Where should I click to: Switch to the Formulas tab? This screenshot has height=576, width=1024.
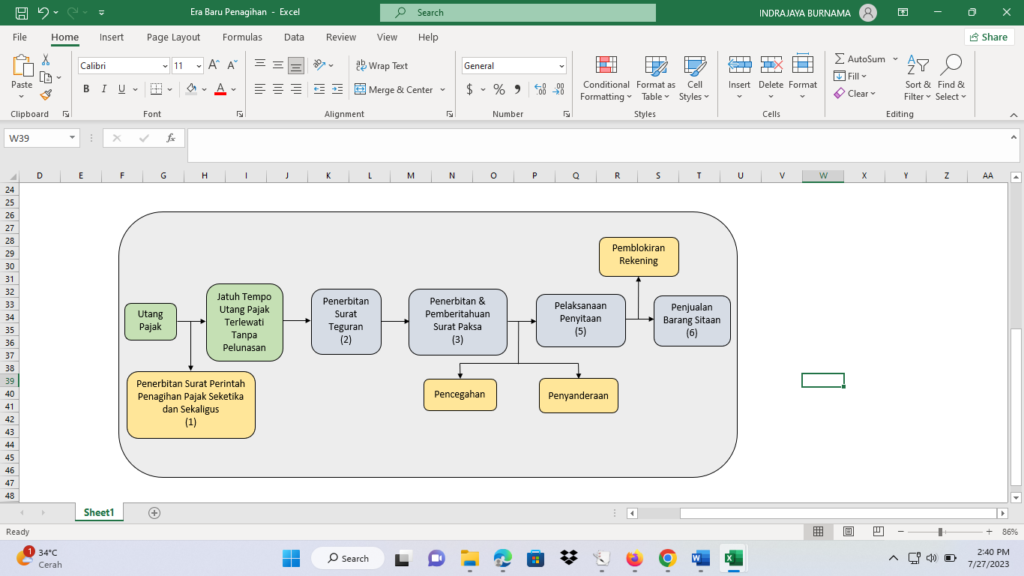(242, 37)
